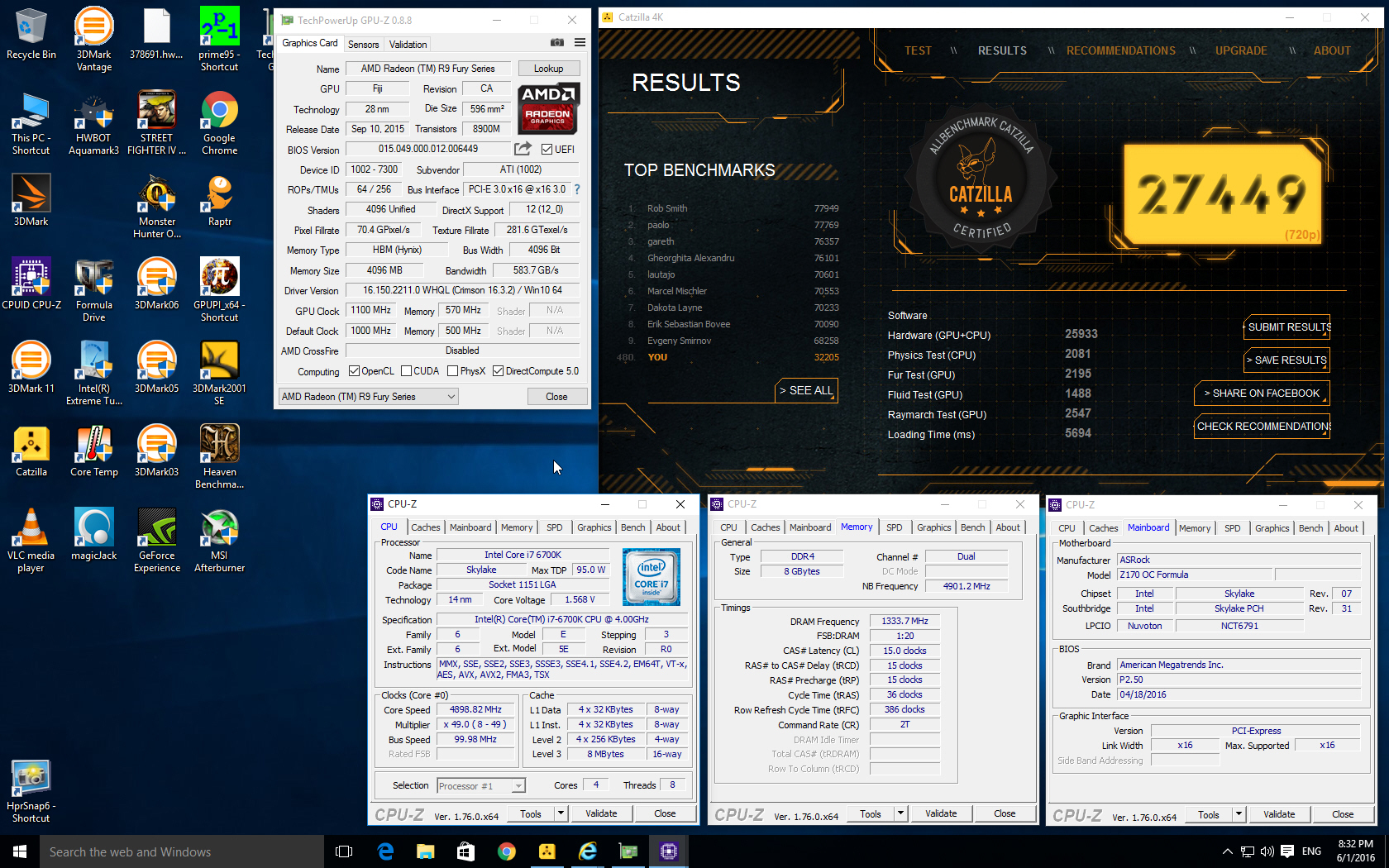Launch HWBOT Aquamark3 icon

tap(94, 122)
